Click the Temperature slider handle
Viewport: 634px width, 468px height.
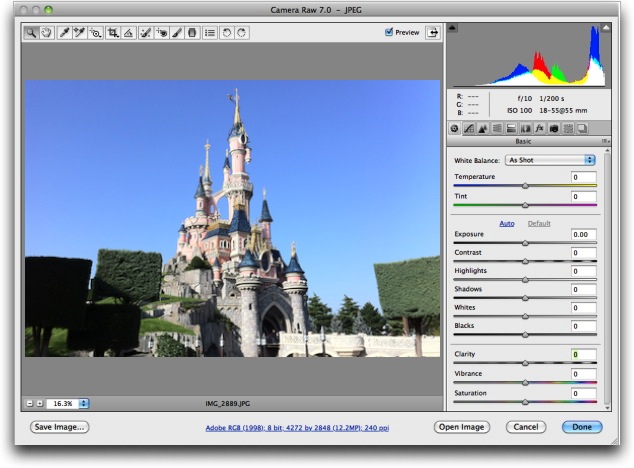pos(525,186)
